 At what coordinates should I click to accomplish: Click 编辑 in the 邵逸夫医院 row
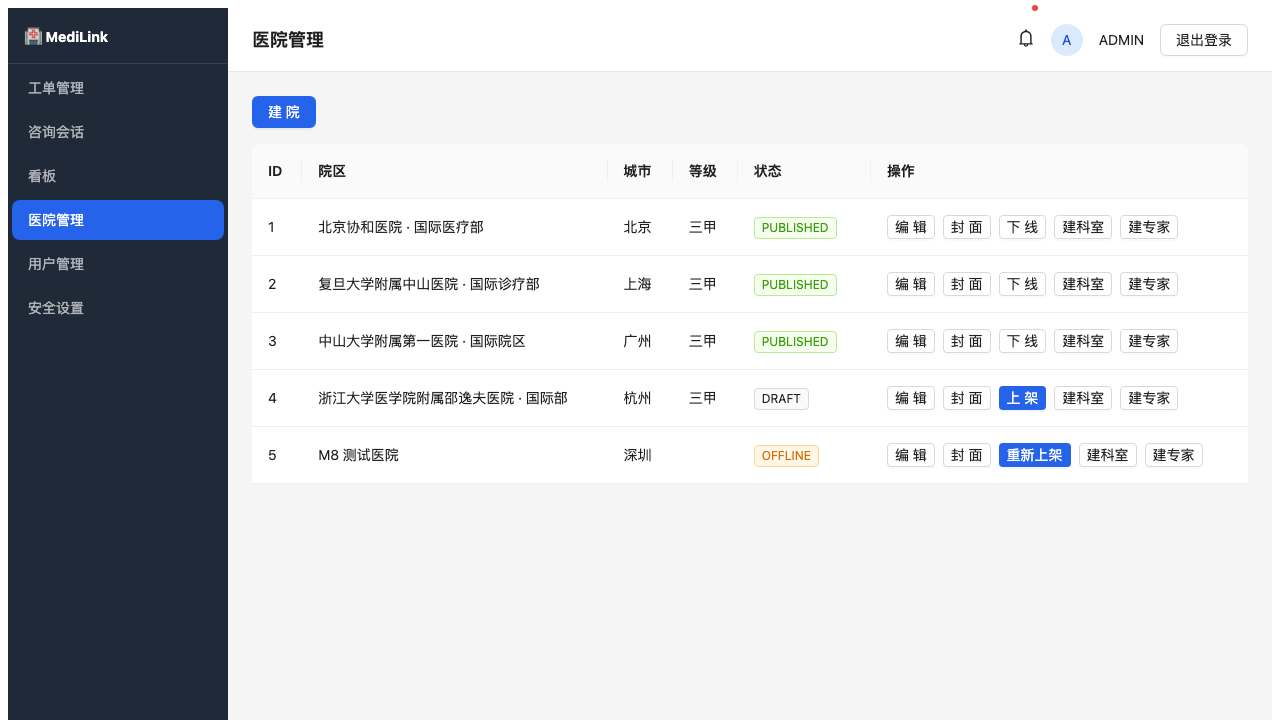(911, 398)
